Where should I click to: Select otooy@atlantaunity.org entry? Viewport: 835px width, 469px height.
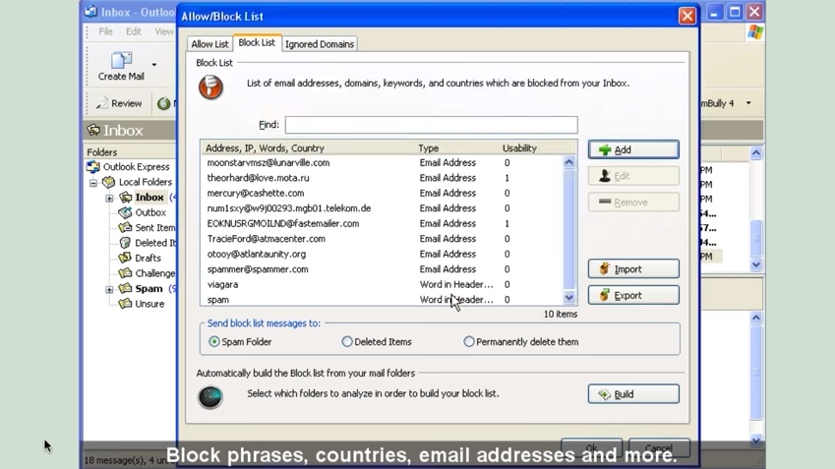pyautogui.click(x=382, y=254)
